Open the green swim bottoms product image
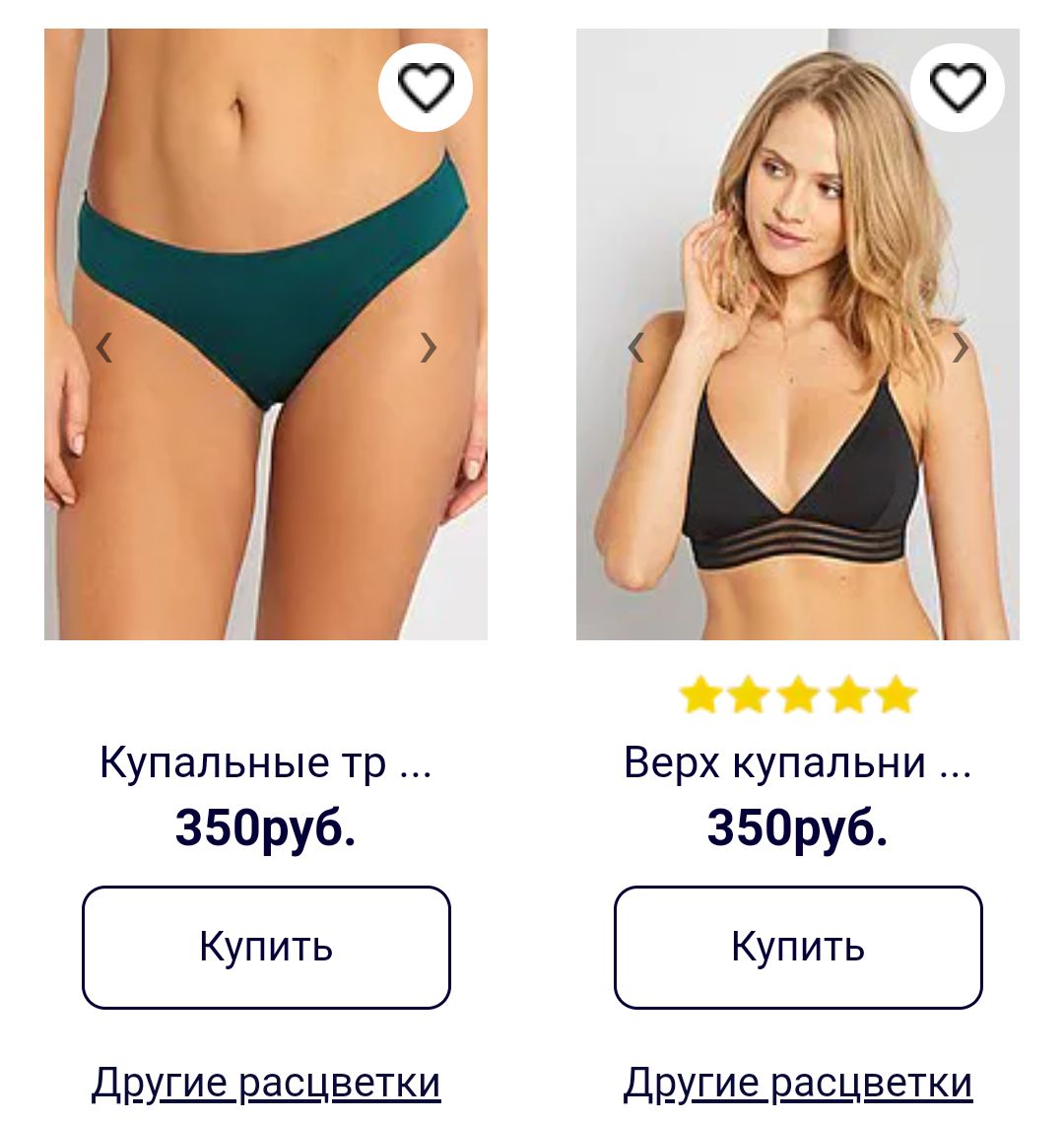 [266, 334]
